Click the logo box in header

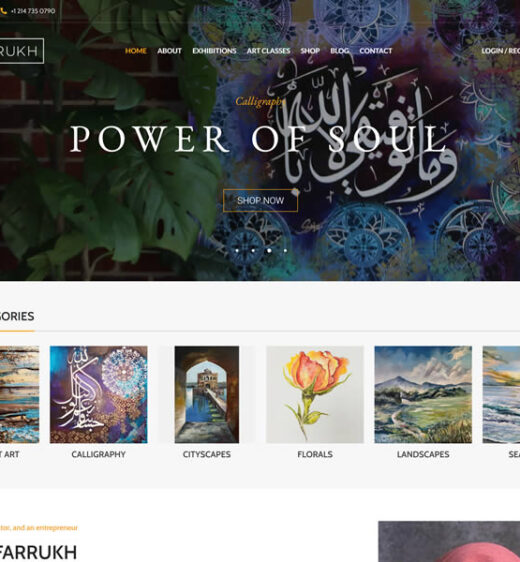[x=22, y=51]
